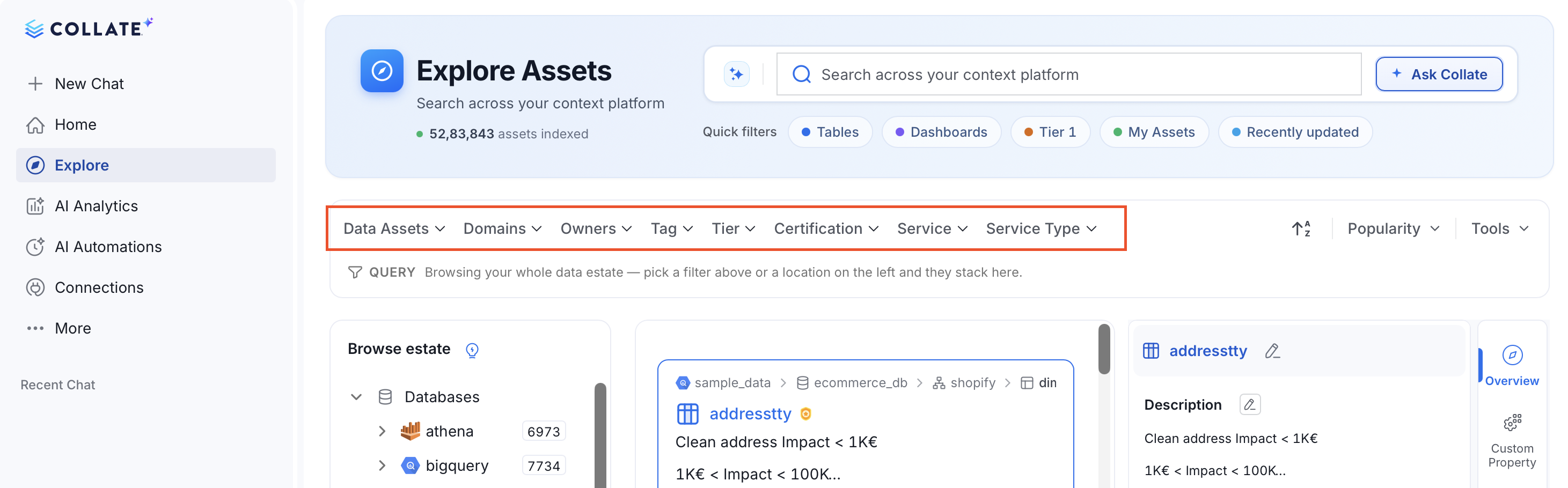
Task: Click the More ellipsis icon in sidebar
Action: point(35,329)
